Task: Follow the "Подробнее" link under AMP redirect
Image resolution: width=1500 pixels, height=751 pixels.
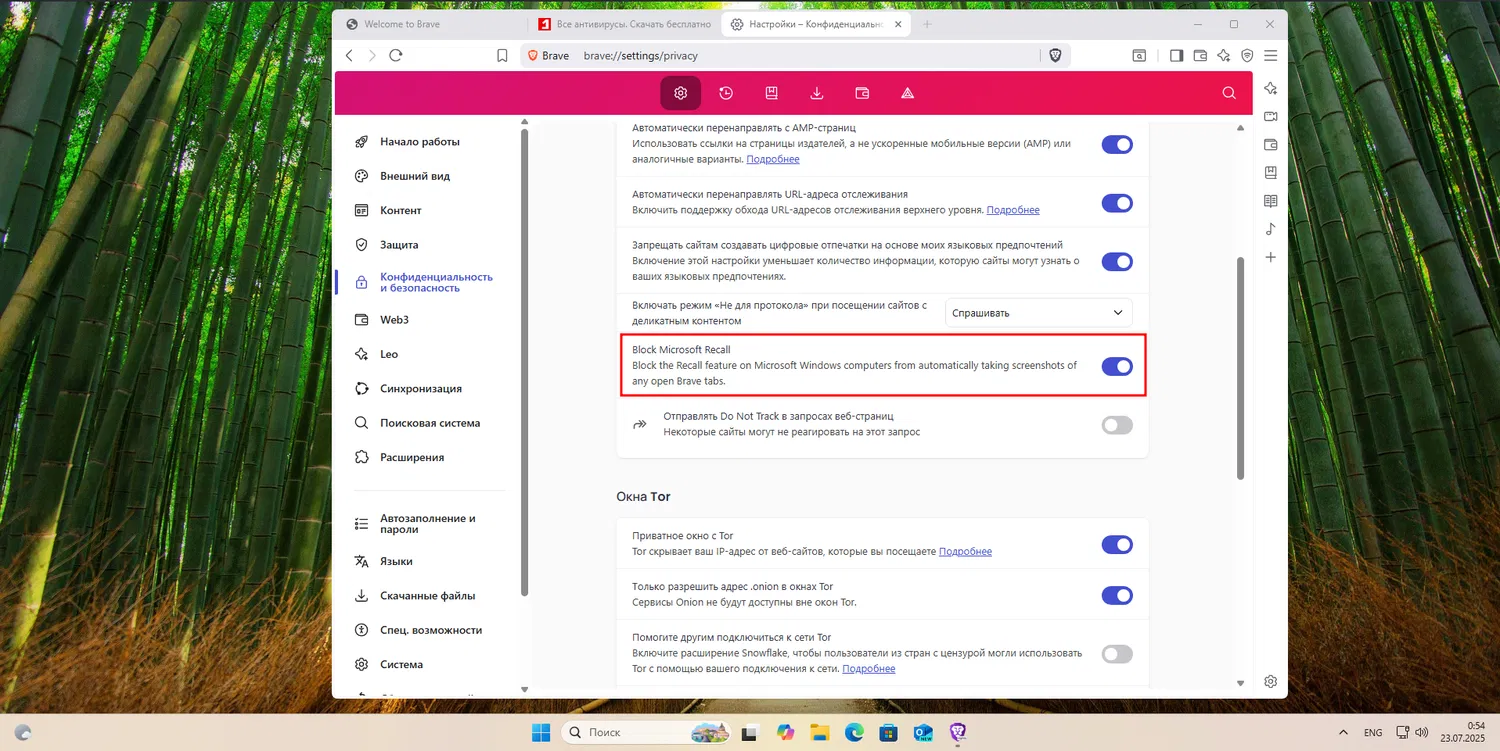Action: 773,159
